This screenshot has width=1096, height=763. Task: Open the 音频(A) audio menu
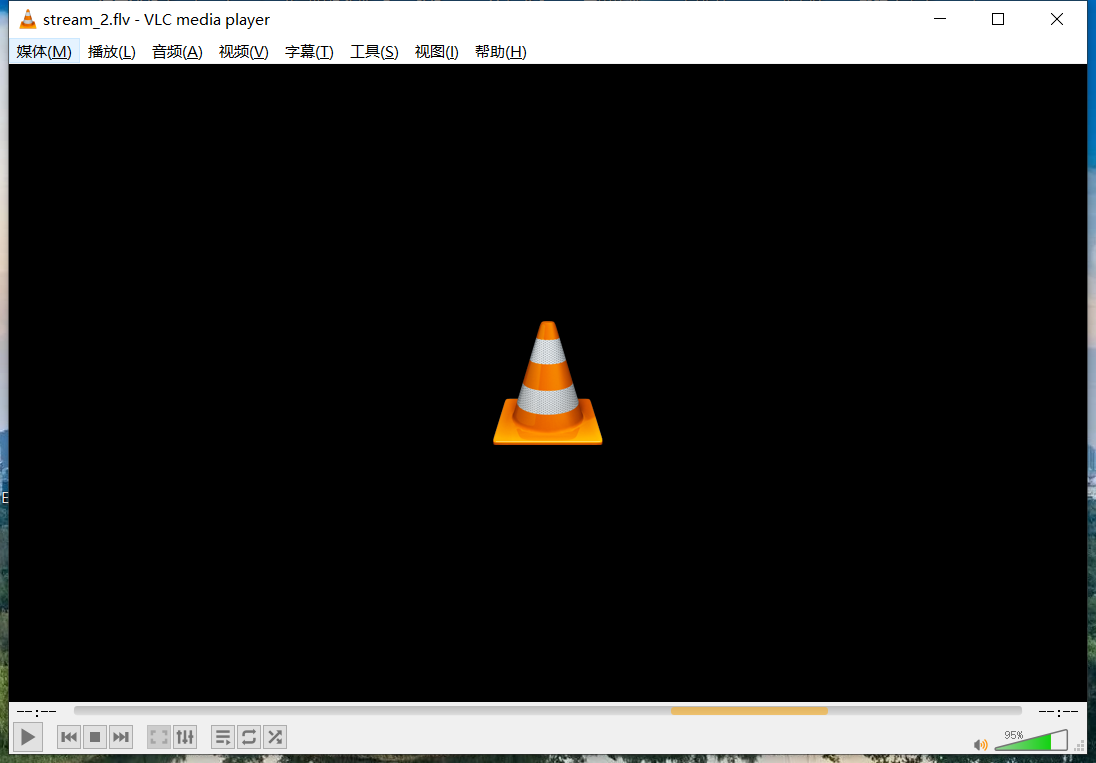(x=177, y=52)
